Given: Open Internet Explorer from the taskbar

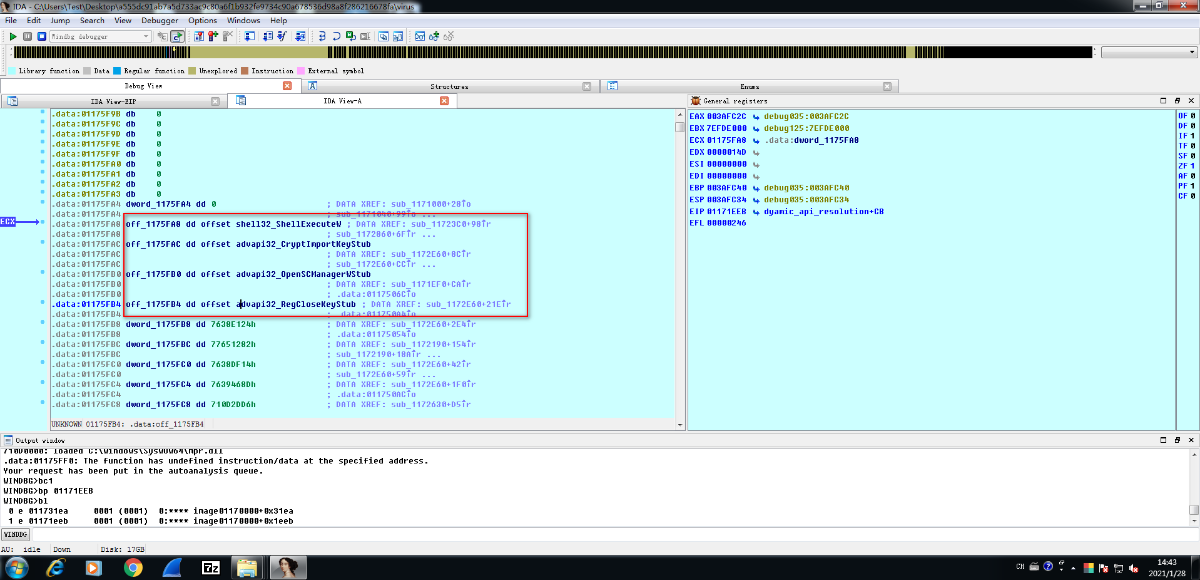Looking at the screenshot, I should pos(54,567).
